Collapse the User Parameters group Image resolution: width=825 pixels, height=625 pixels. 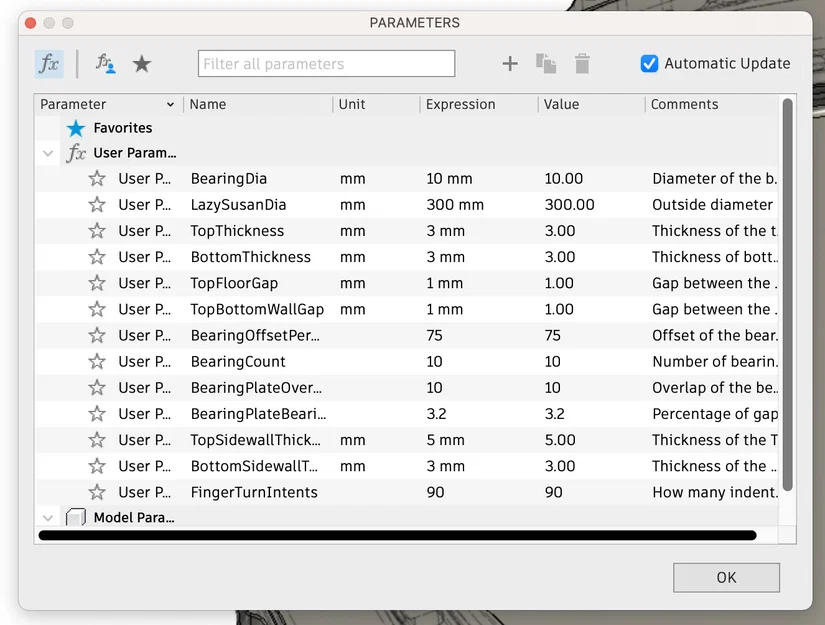click(x=48, y=154)
